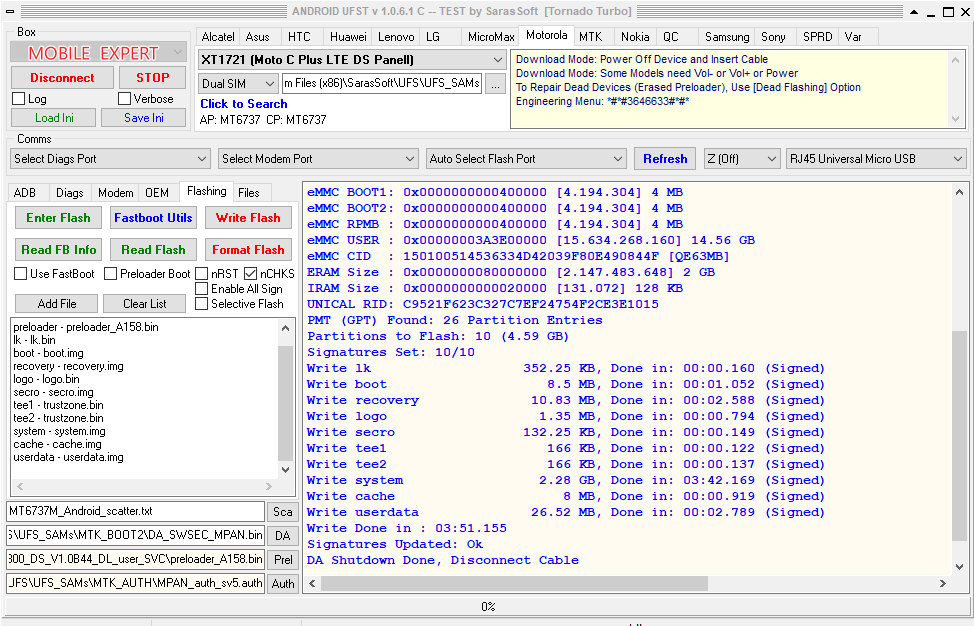
Task: Click the firmware folder path field
Action: (382, 83)
